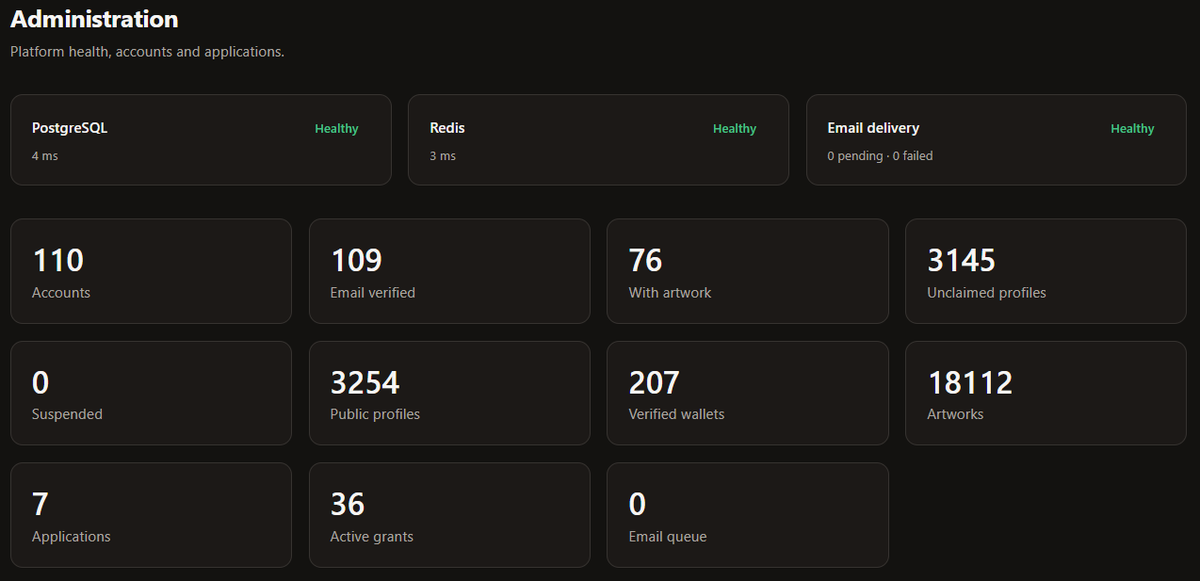Click the PostgreSQL service name
1200x581 pixels.
[x=69, y=128]
